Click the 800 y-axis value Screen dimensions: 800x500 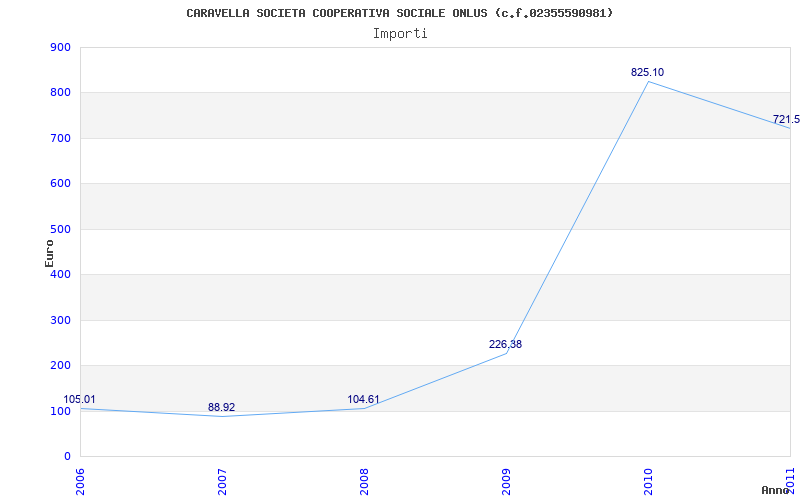[60, 93]
